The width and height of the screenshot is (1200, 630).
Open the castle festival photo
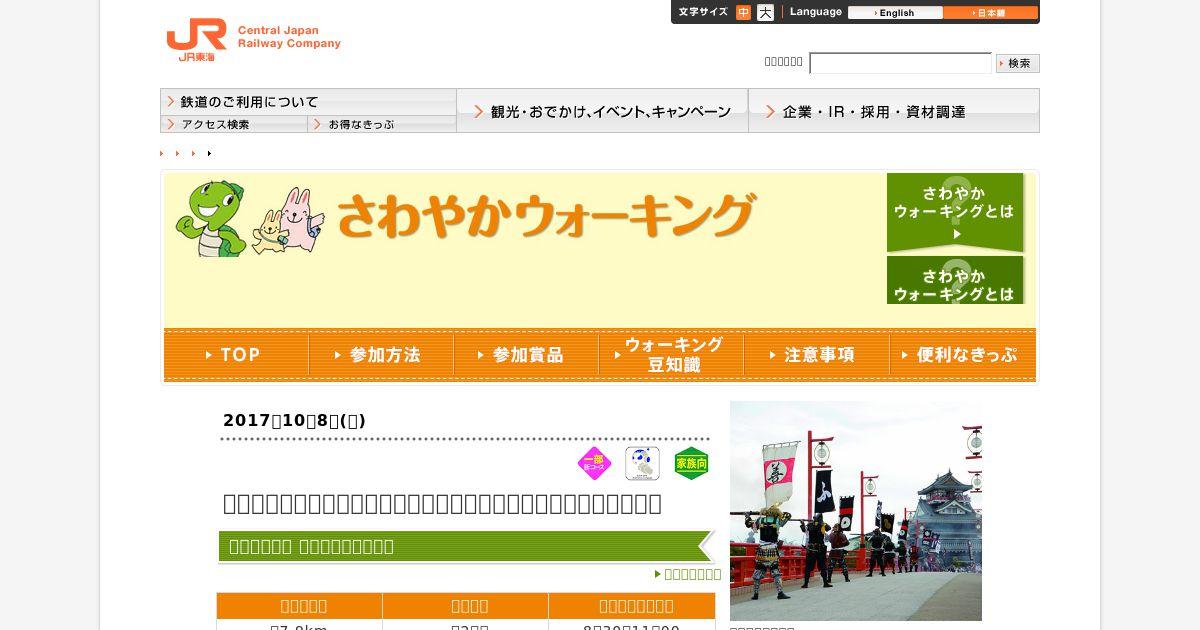pyautogui.click(x=856, y=511)
